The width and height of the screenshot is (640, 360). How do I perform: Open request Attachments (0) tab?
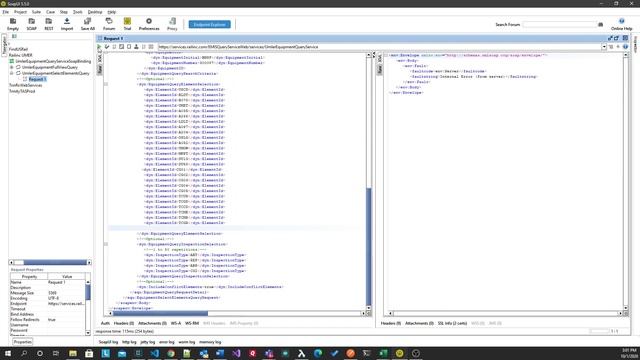[x=152, y=323]
